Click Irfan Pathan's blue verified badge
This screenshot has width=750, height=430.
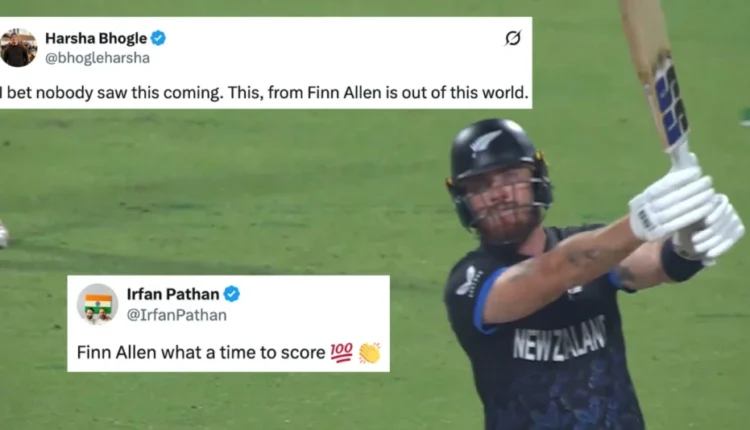[x=232, y=294]
